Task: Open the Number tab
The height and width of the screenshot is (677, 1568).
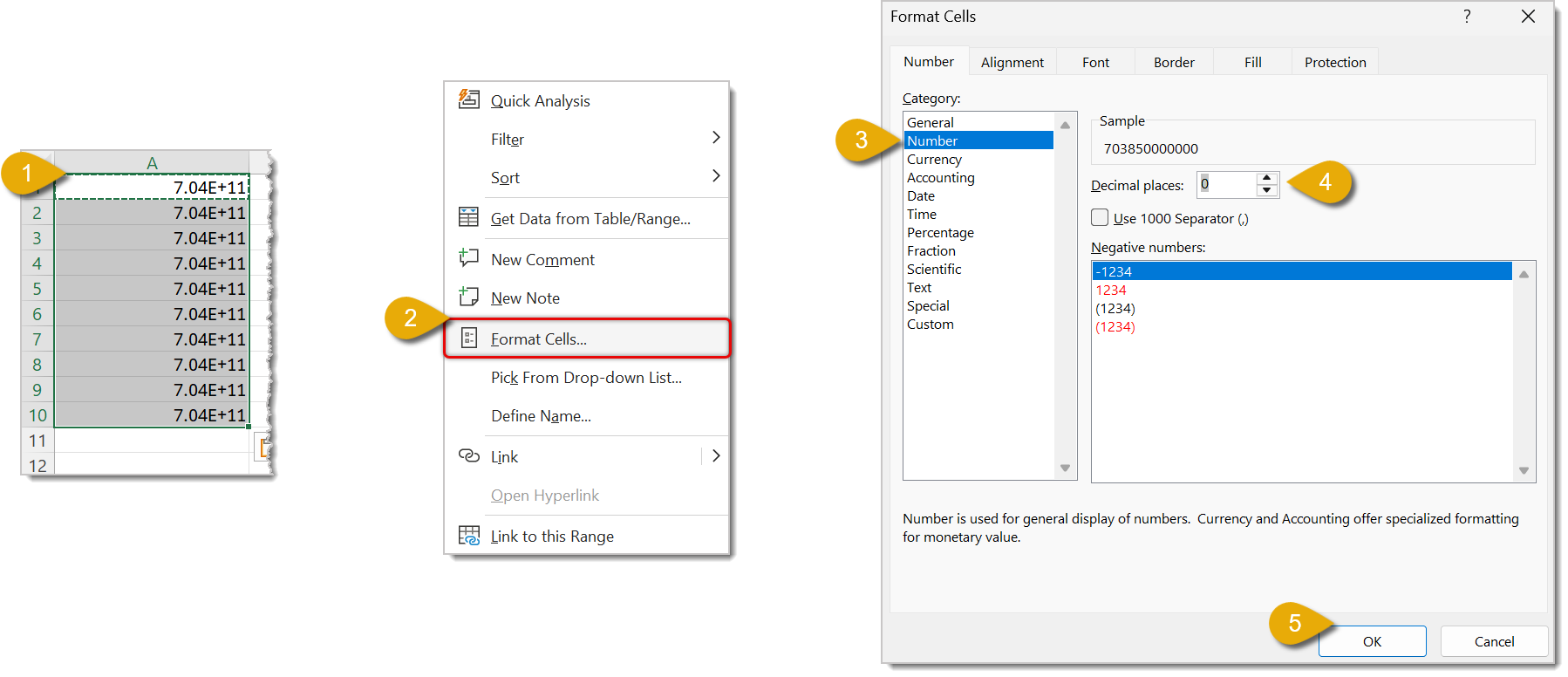Action: 929,61
